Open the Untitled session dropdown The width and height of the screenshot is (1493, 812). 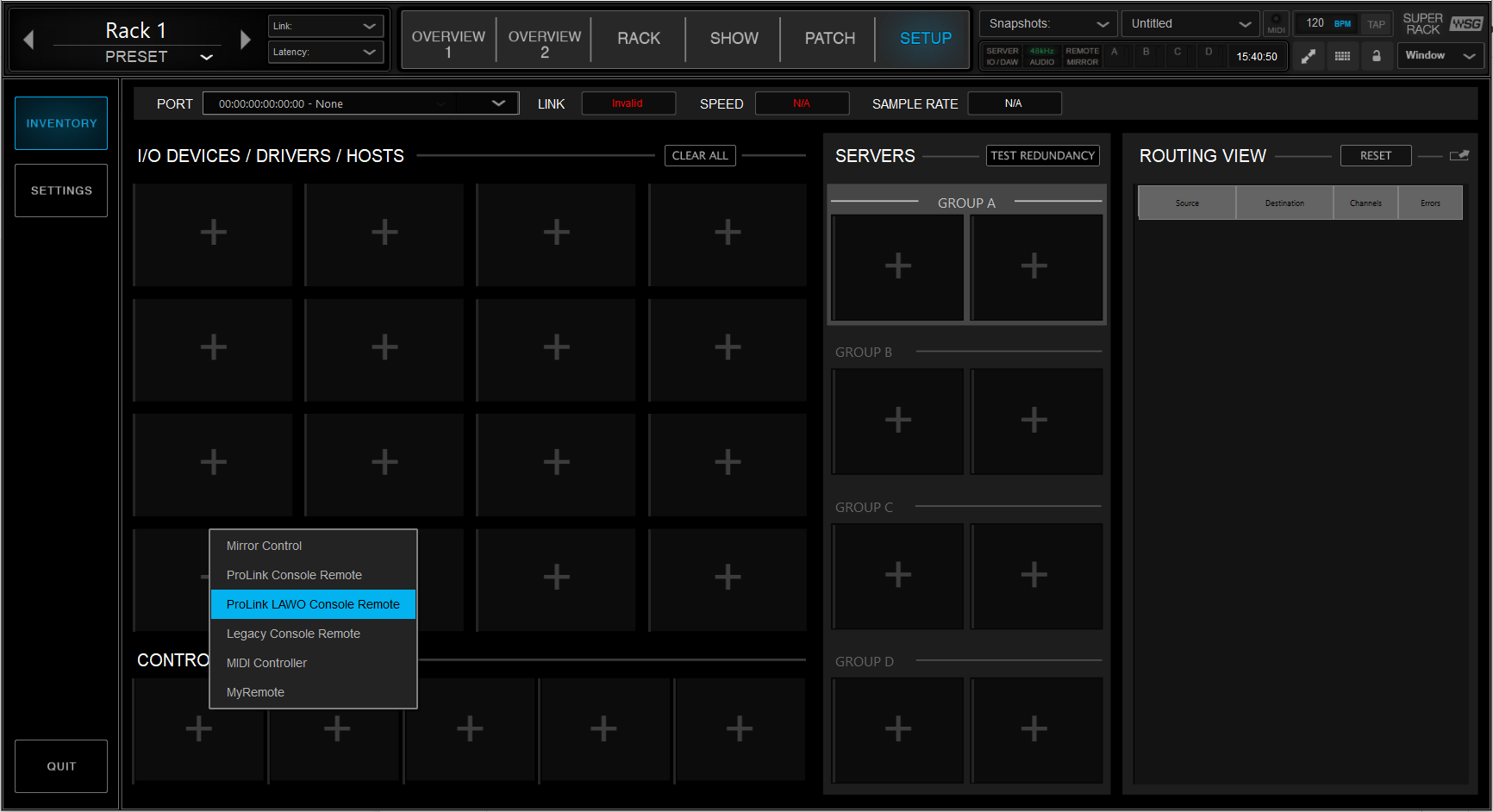click(x=1190, y=24)
